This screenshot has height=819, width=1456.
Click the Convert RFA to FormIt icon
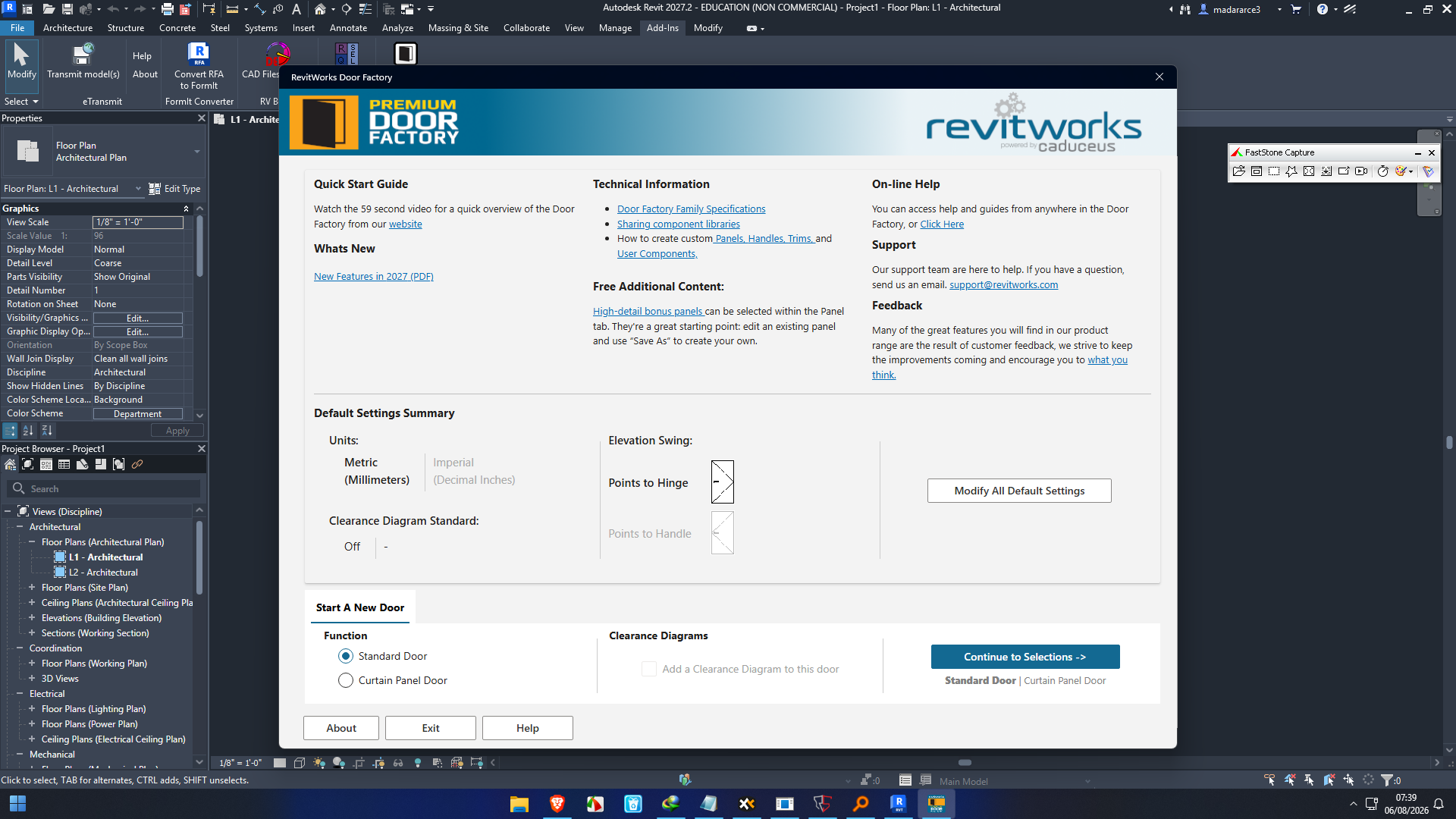[x=199, y=55]
